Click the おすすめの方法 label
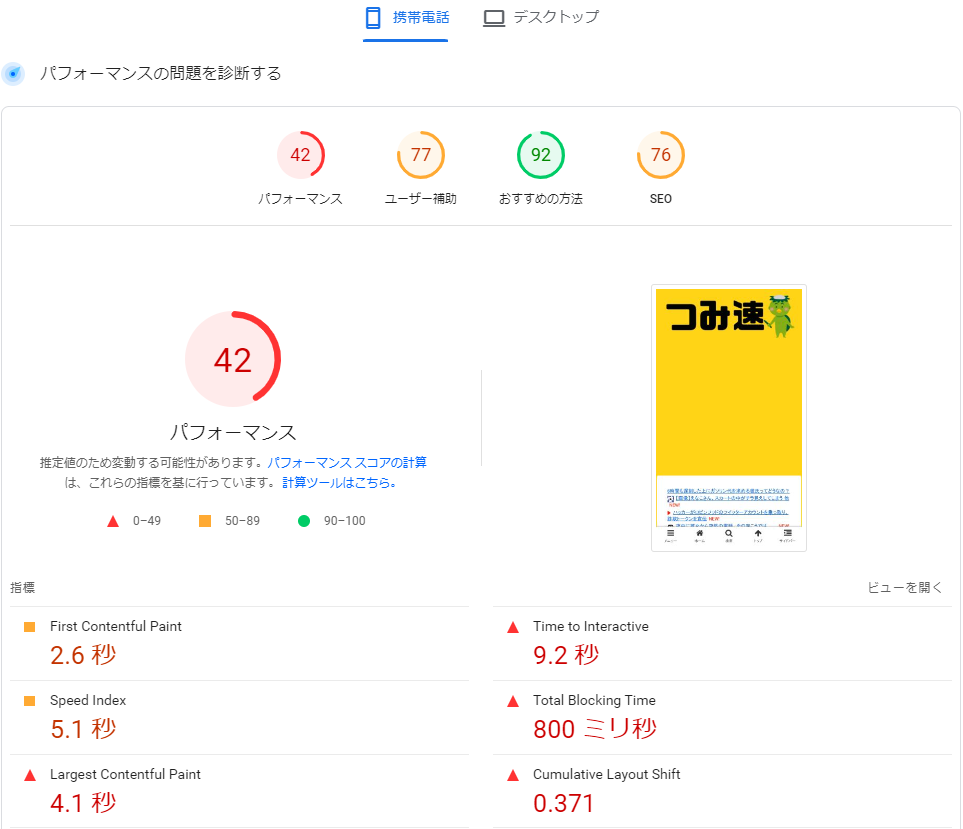 click(540, 199)
